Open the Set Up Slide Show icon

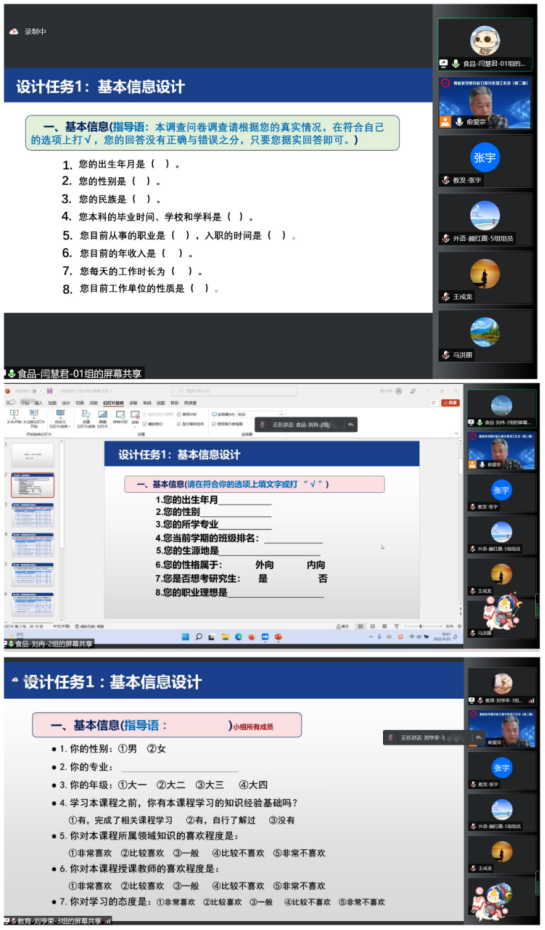tap(86, 417)
